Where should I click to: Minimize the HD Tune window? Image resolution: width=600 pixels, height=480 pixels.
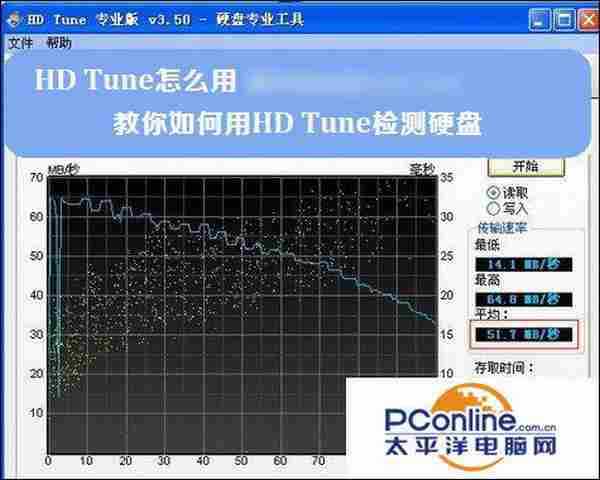[539, 19]
